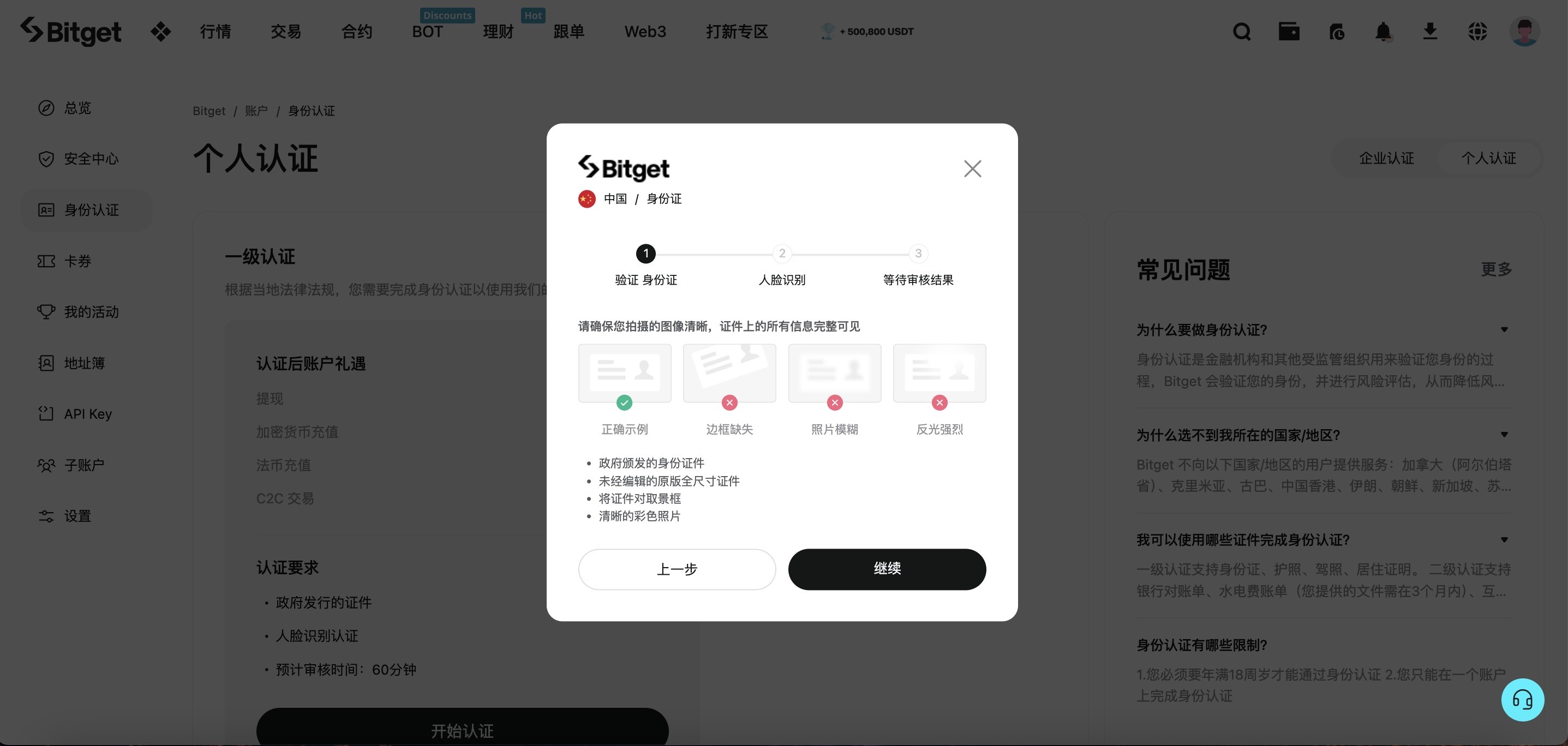Click the 上一步 button
This screenshot has width=1568, height=746.
click(x=677, y=569)
